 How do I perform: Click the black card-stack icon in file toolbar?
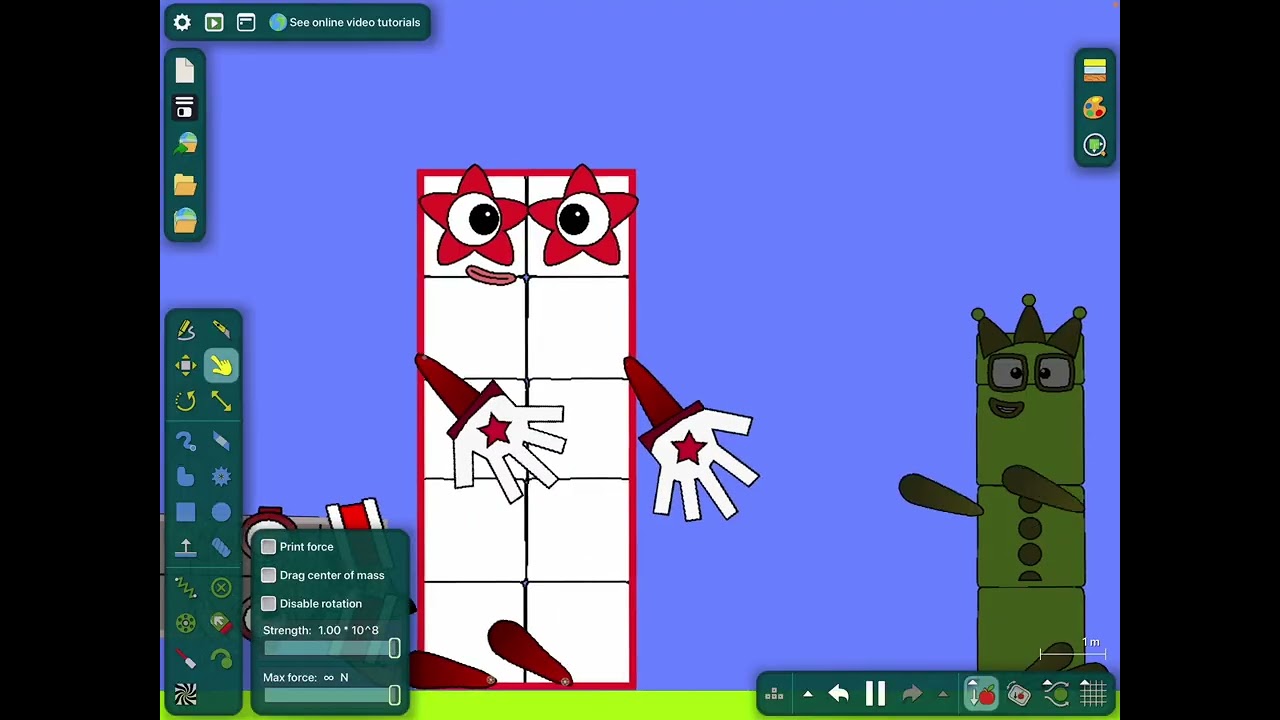[184, 107]
